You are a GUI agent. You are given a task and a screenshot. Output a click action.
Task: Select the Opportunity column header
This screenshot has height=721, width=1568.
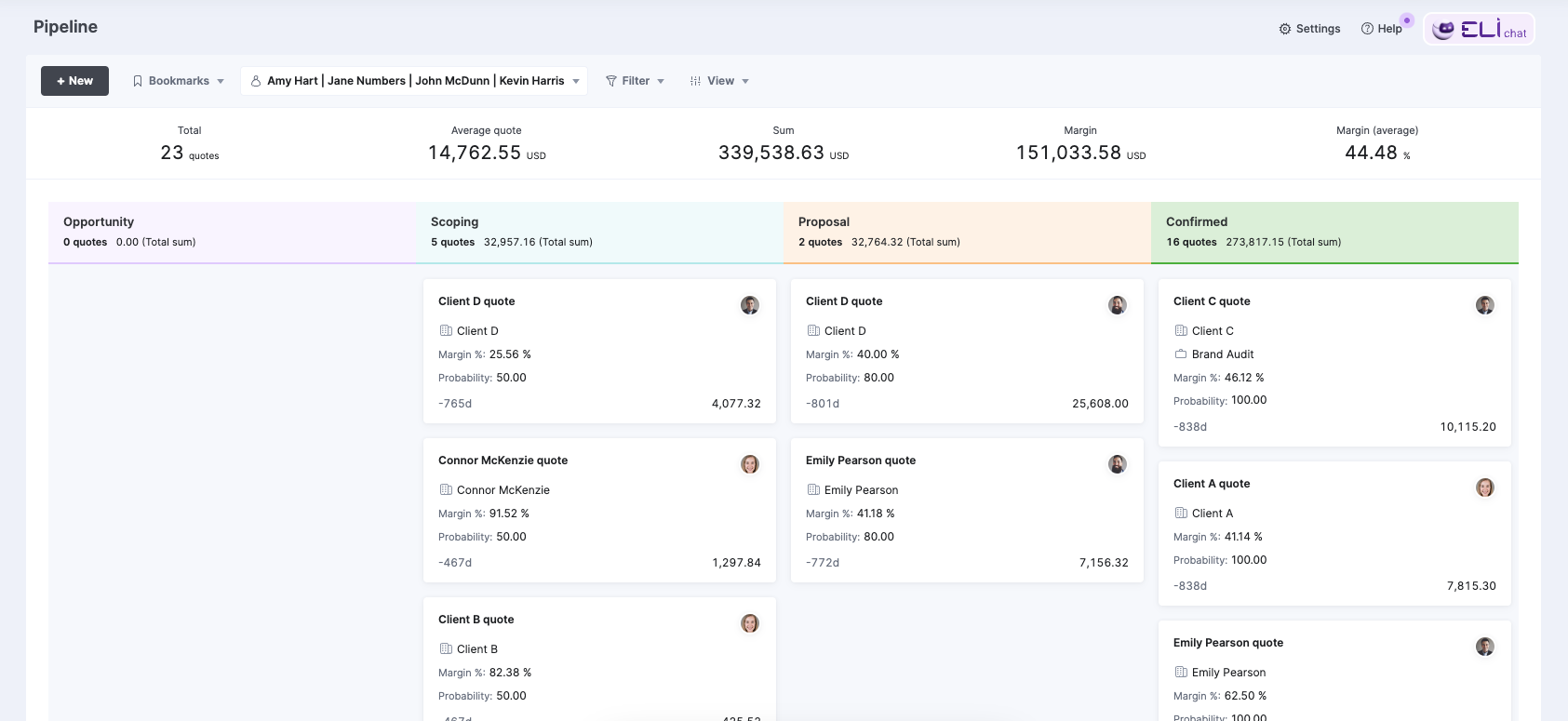(x=232, y=232)
